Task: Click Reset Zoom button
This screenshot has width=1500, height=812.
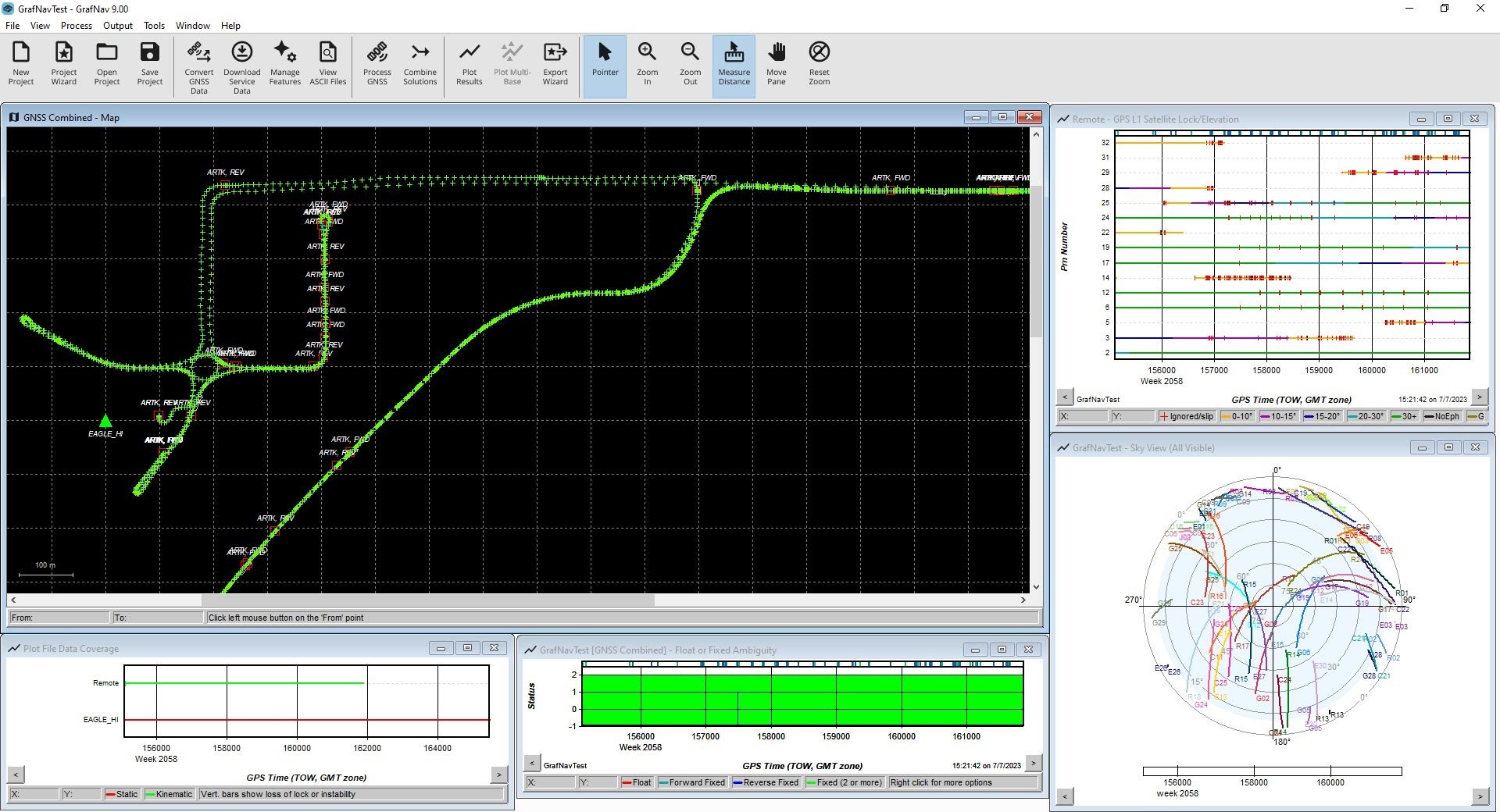Action: click(820, 63)
